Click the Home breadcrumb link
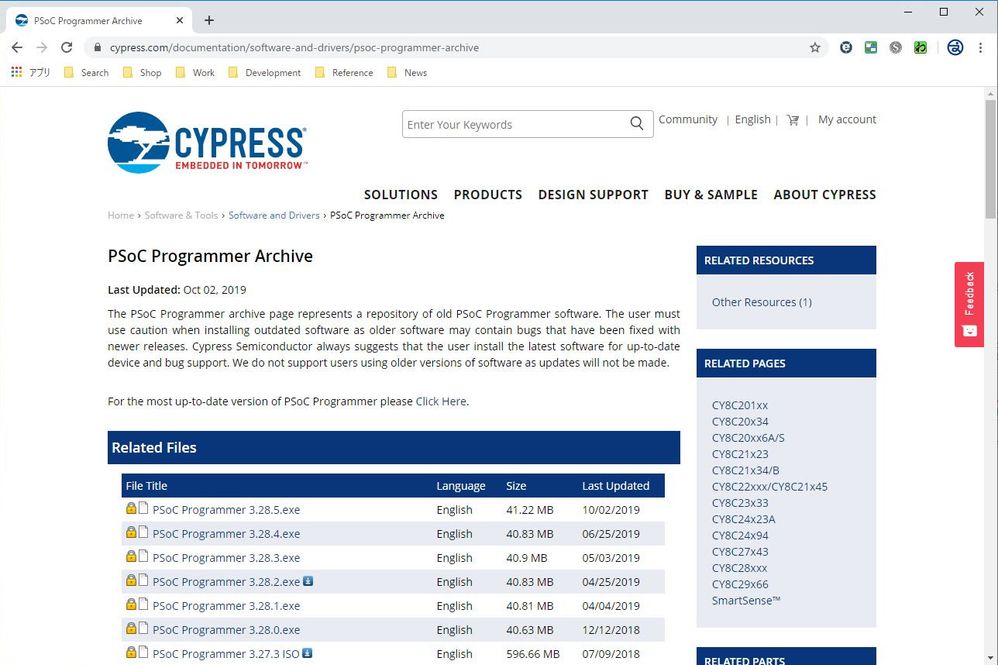The width and height of the screenshot is (998, 665). point(121,216)
